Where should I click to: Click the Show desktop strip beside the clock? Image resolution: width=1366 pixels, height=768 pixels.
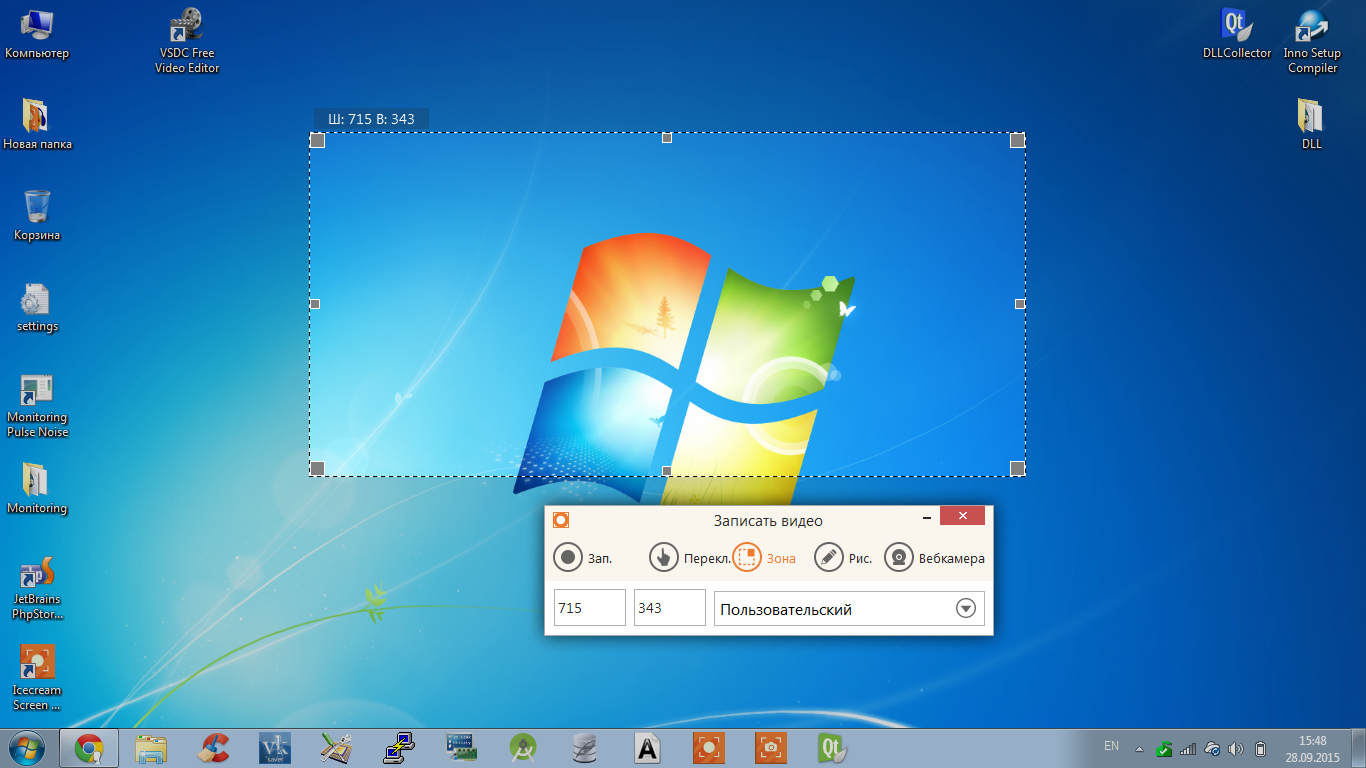coord(1358,748)
